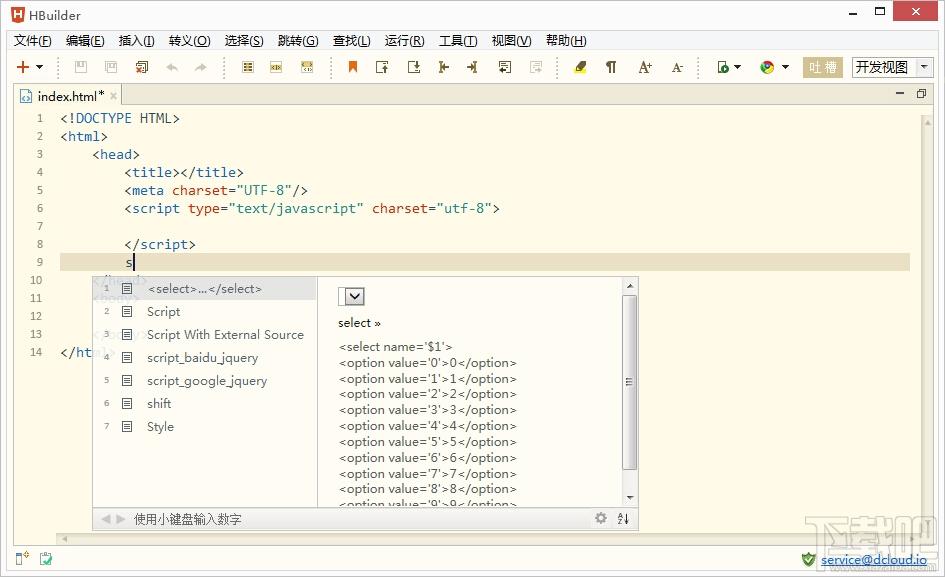Click the 吐槽 feedback button
This screenshot has width=945, height=577.
823,67
